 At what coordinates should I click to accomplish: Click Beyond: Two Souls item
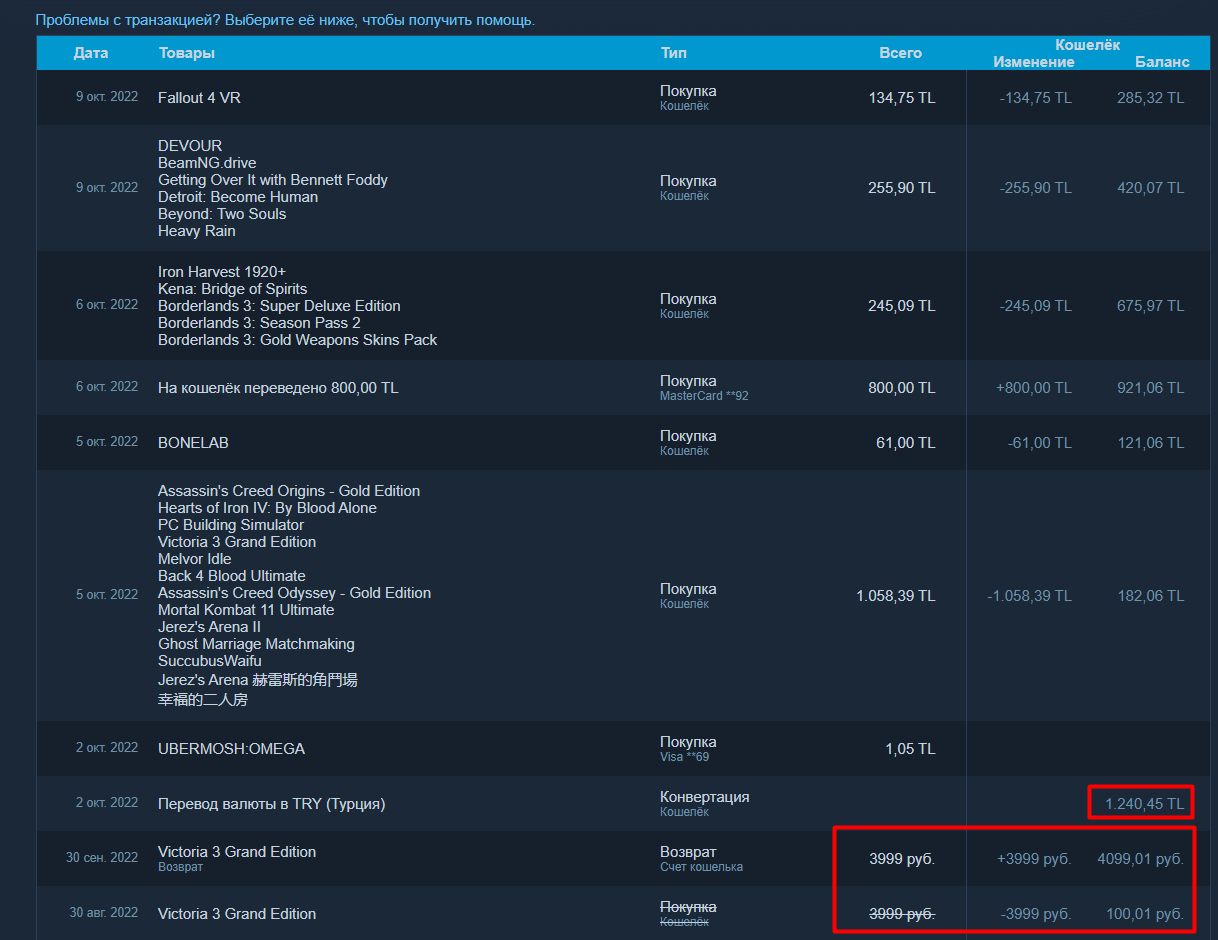pyautogui.click(x=222, y=214)
